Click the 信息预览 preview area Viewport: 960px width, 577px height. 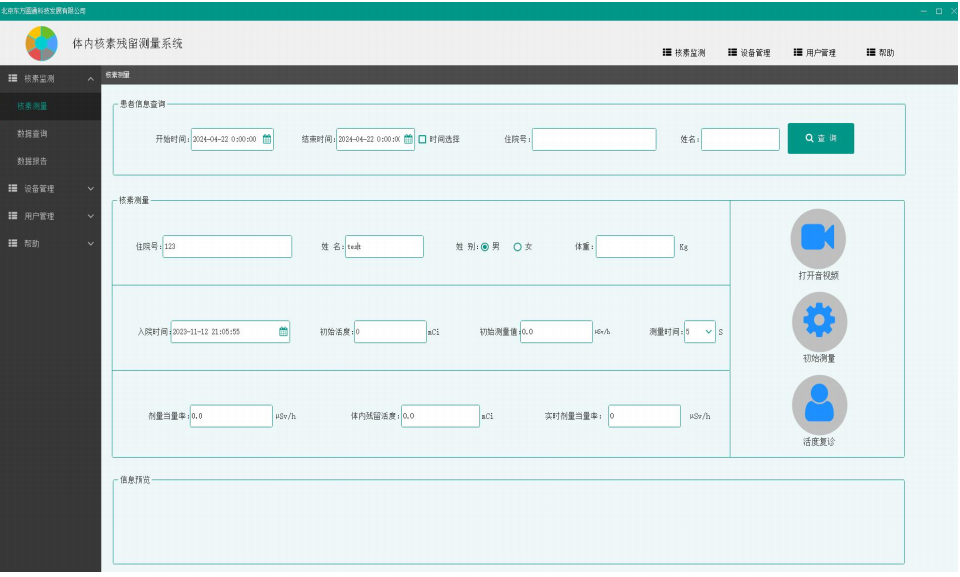coord(508,522)
